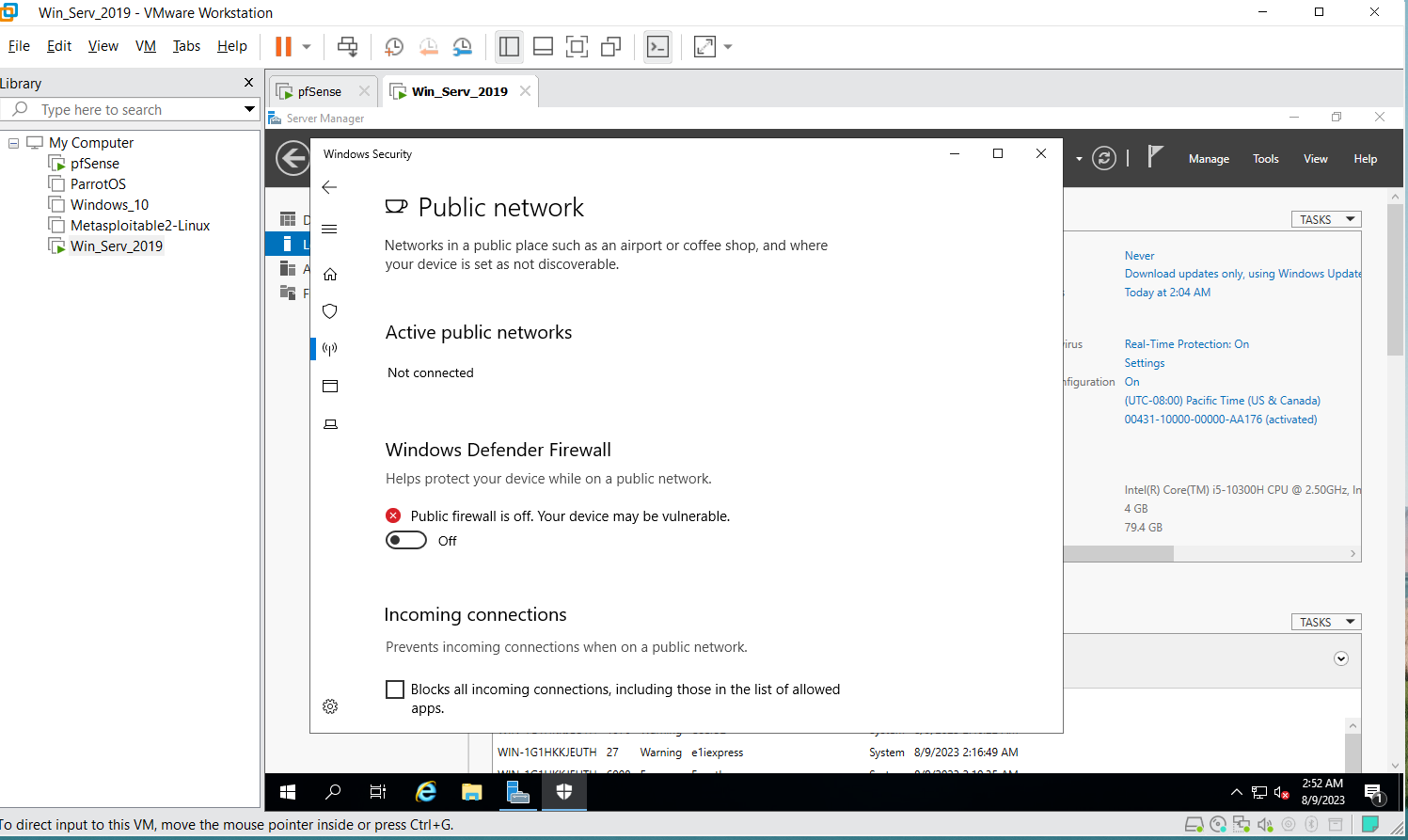1408x840 pixels.
Task: Click Server Manager back arrow button
Action: [x=293, y=158]
